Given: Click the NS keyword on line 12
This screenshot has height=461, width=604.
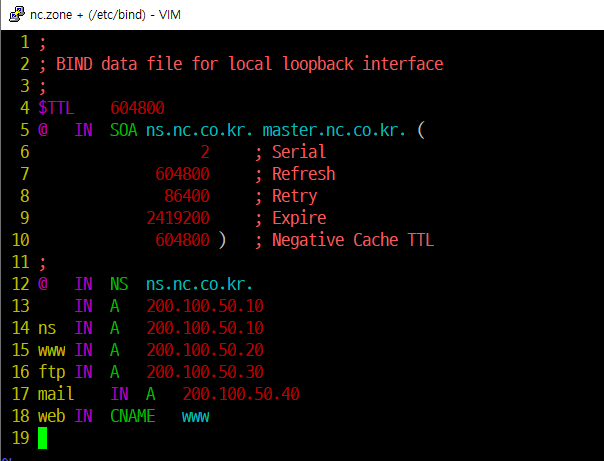Looking at the screenshot, I should pos(119,284).
